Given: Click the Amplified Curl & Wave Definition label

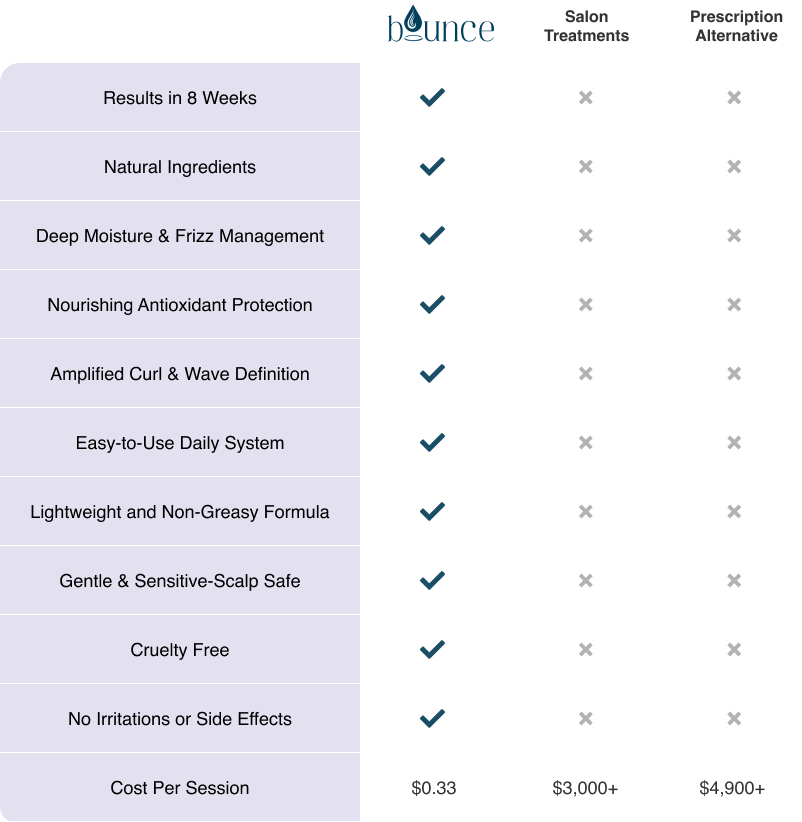Looking at the screenshot, I should pos(180,374).
